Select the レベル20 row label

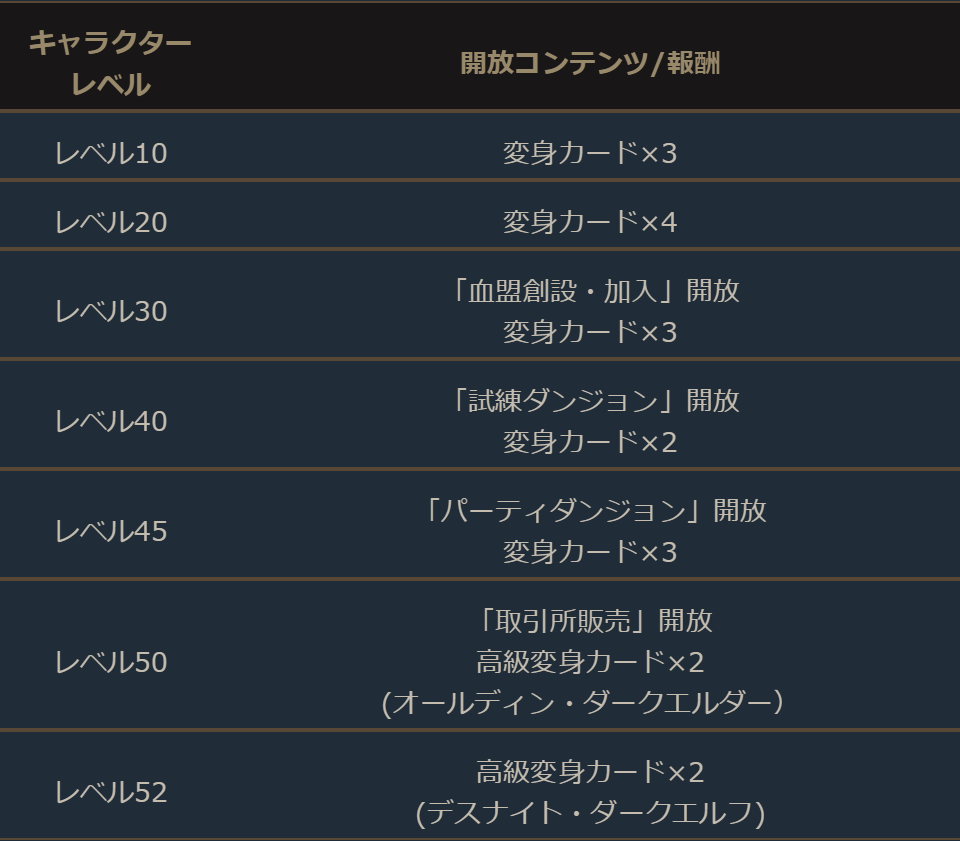click(111, 222)
